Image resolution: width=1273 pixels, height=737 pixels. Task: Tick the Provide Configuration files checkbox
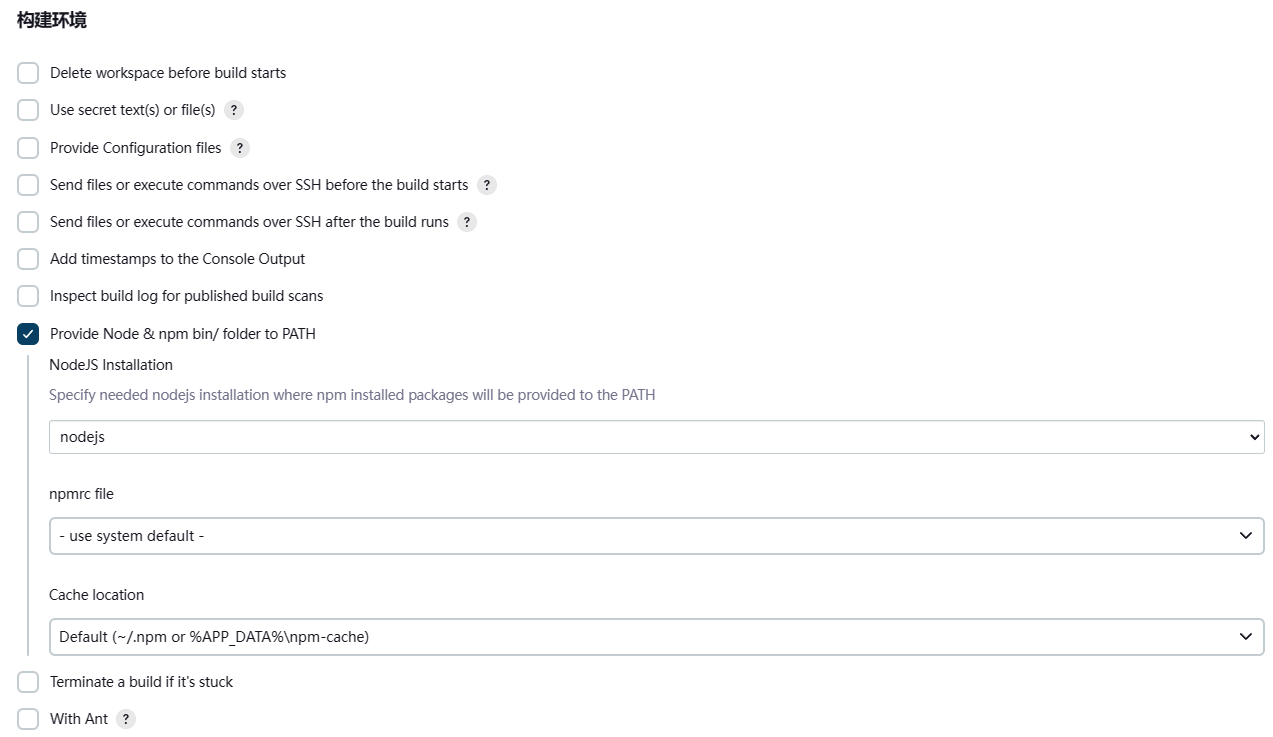[x=28, y=148]
